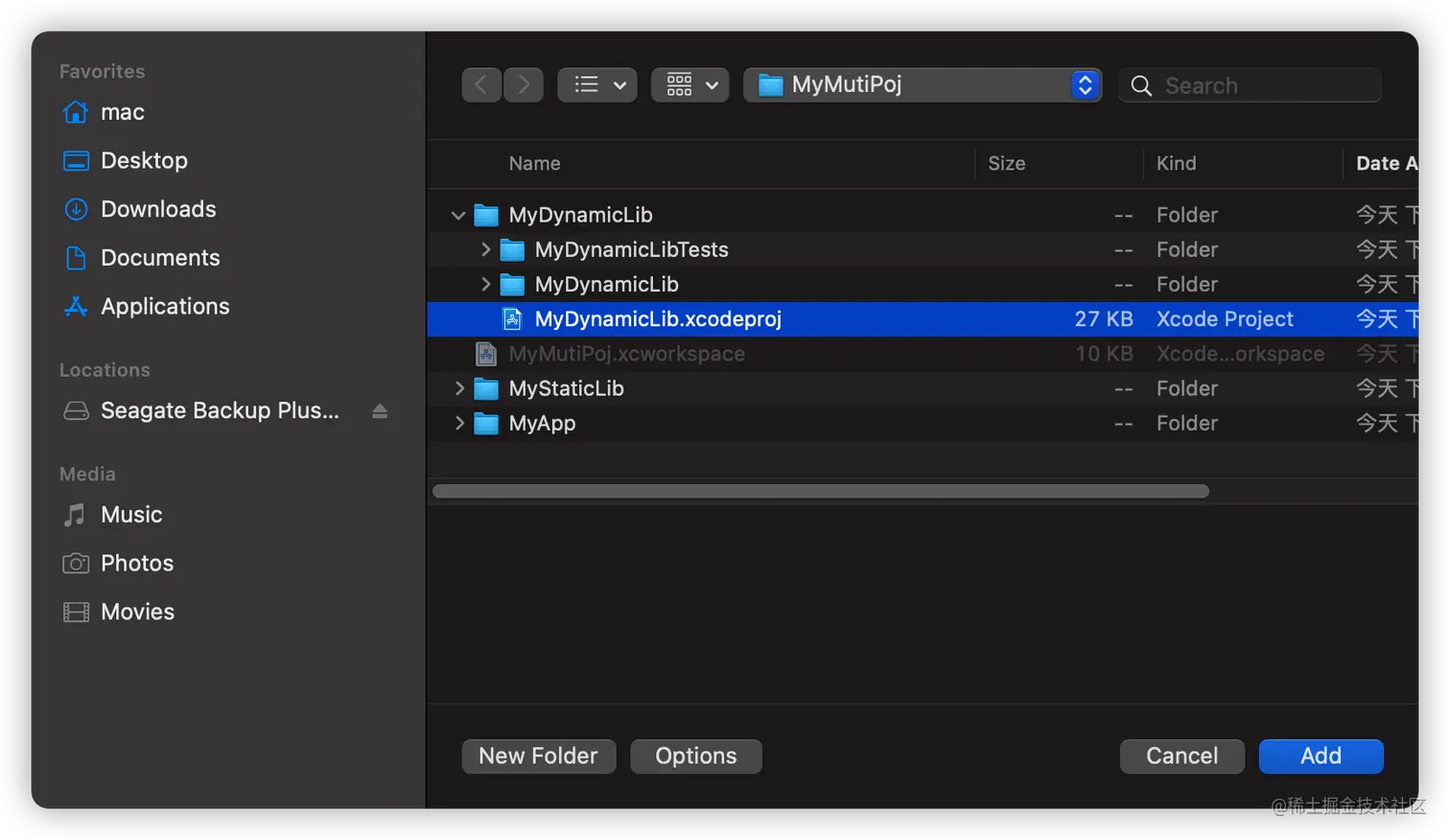Select the MyDynamicLib.xcodeproj file name

[x=658, y=319]
